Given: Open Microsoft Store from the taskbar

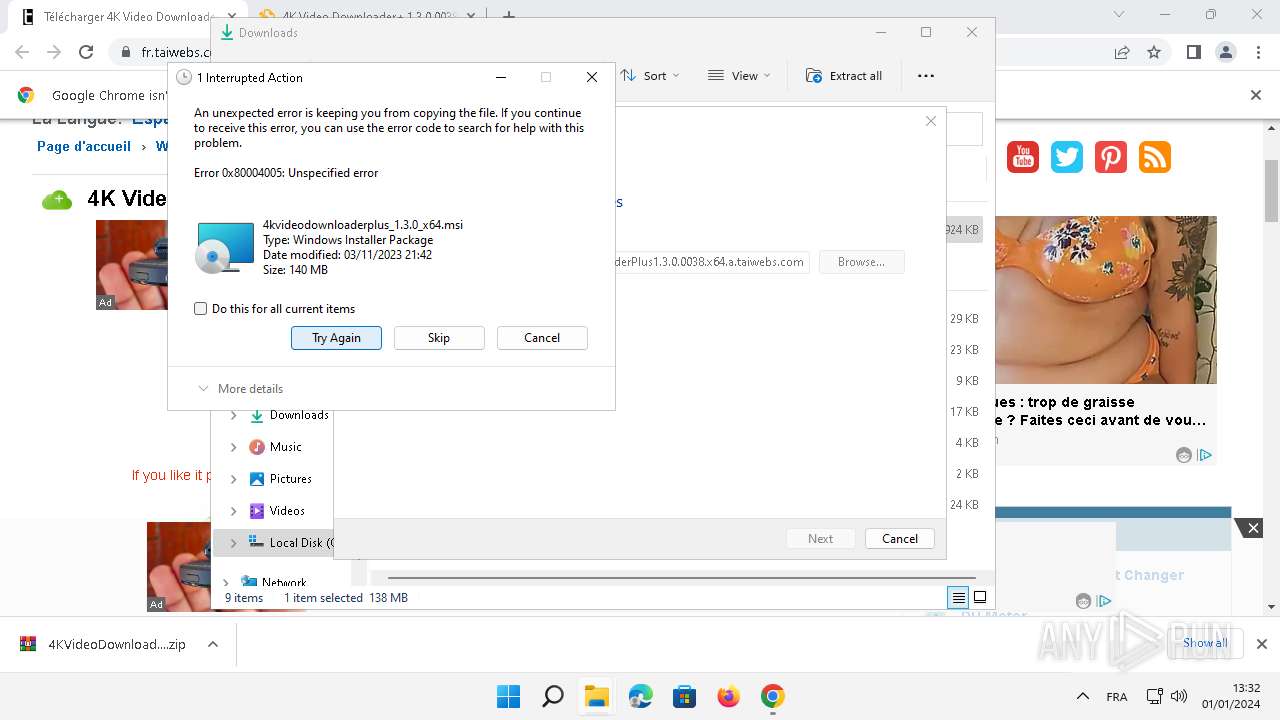Looking at the screenshot, I should point(684,696).
